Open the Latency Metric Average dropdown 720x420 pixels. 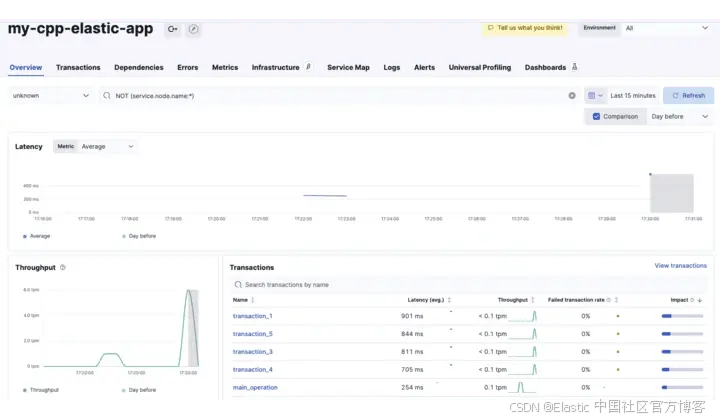pyautogui.click(x=107, y=146)
